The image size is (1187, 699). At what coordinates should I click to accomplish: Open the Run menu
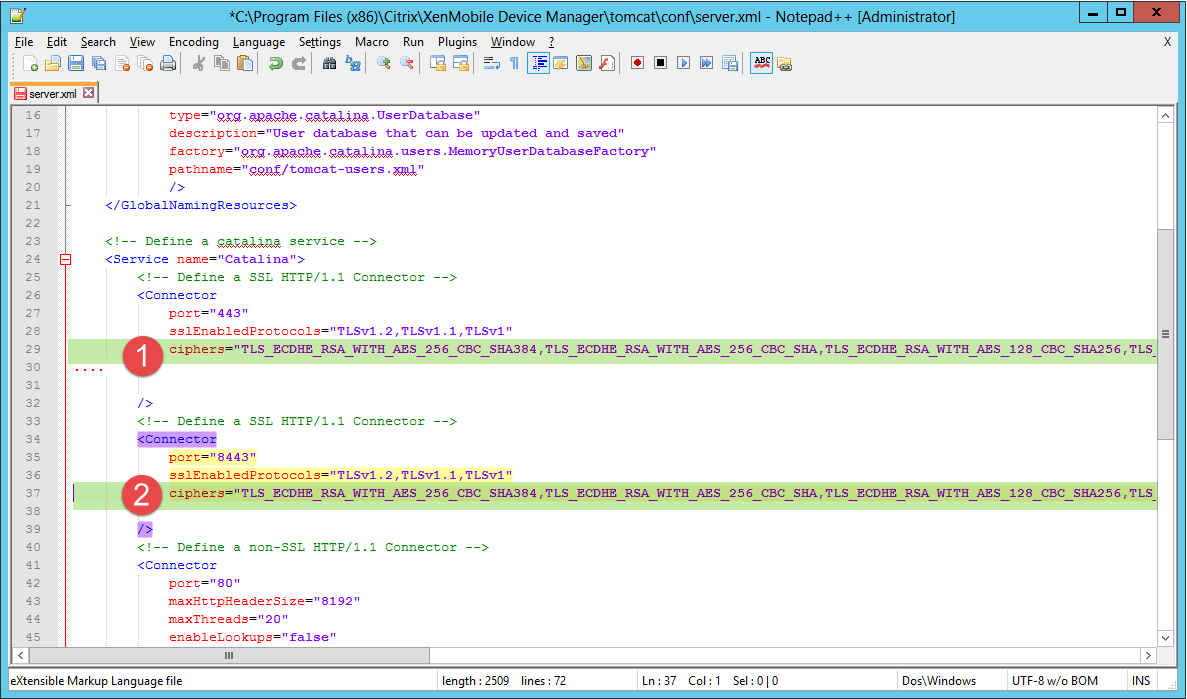coord(413,42)
